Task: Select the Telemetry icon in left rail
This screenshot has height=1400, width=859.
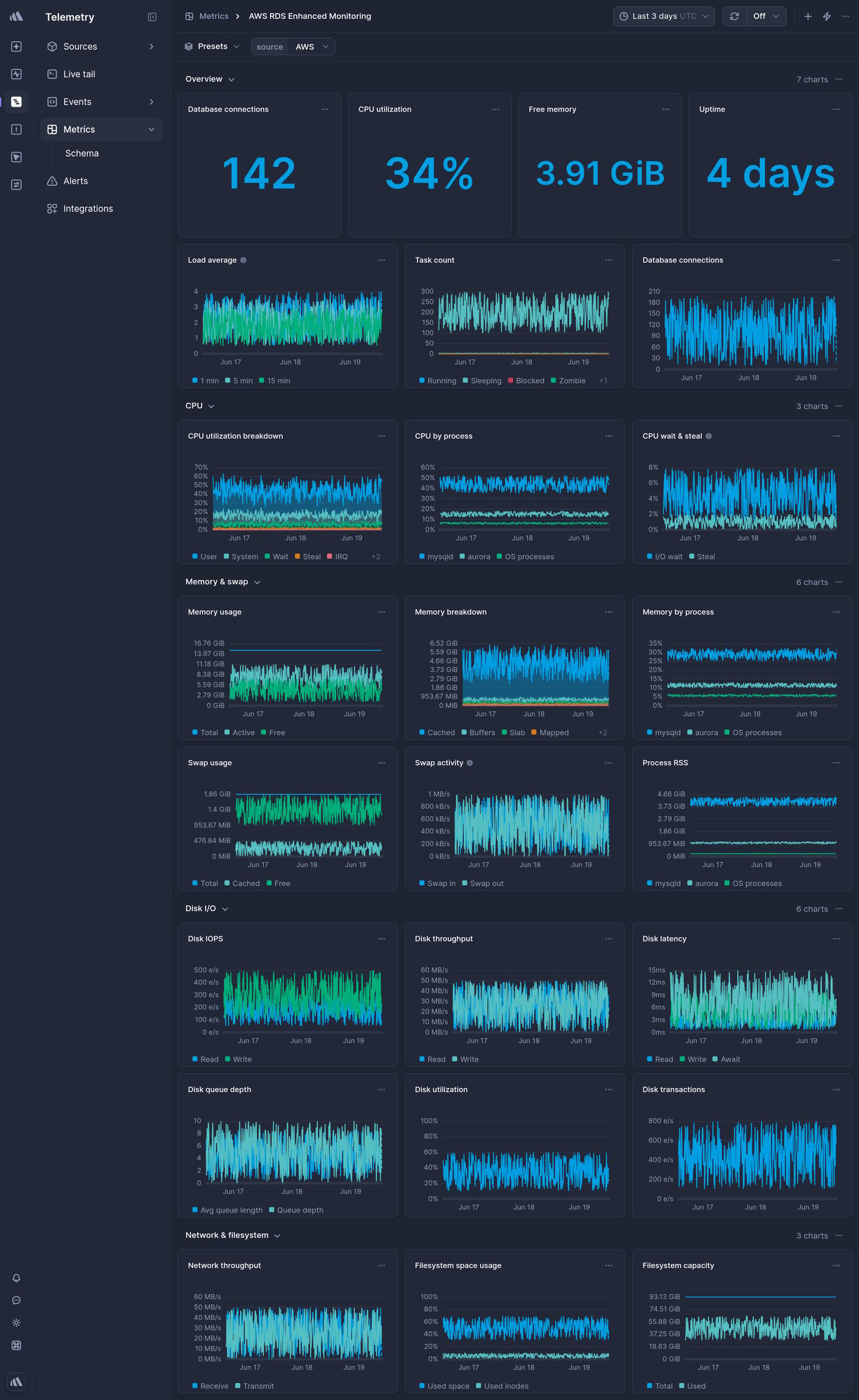Action: point(16,102)
